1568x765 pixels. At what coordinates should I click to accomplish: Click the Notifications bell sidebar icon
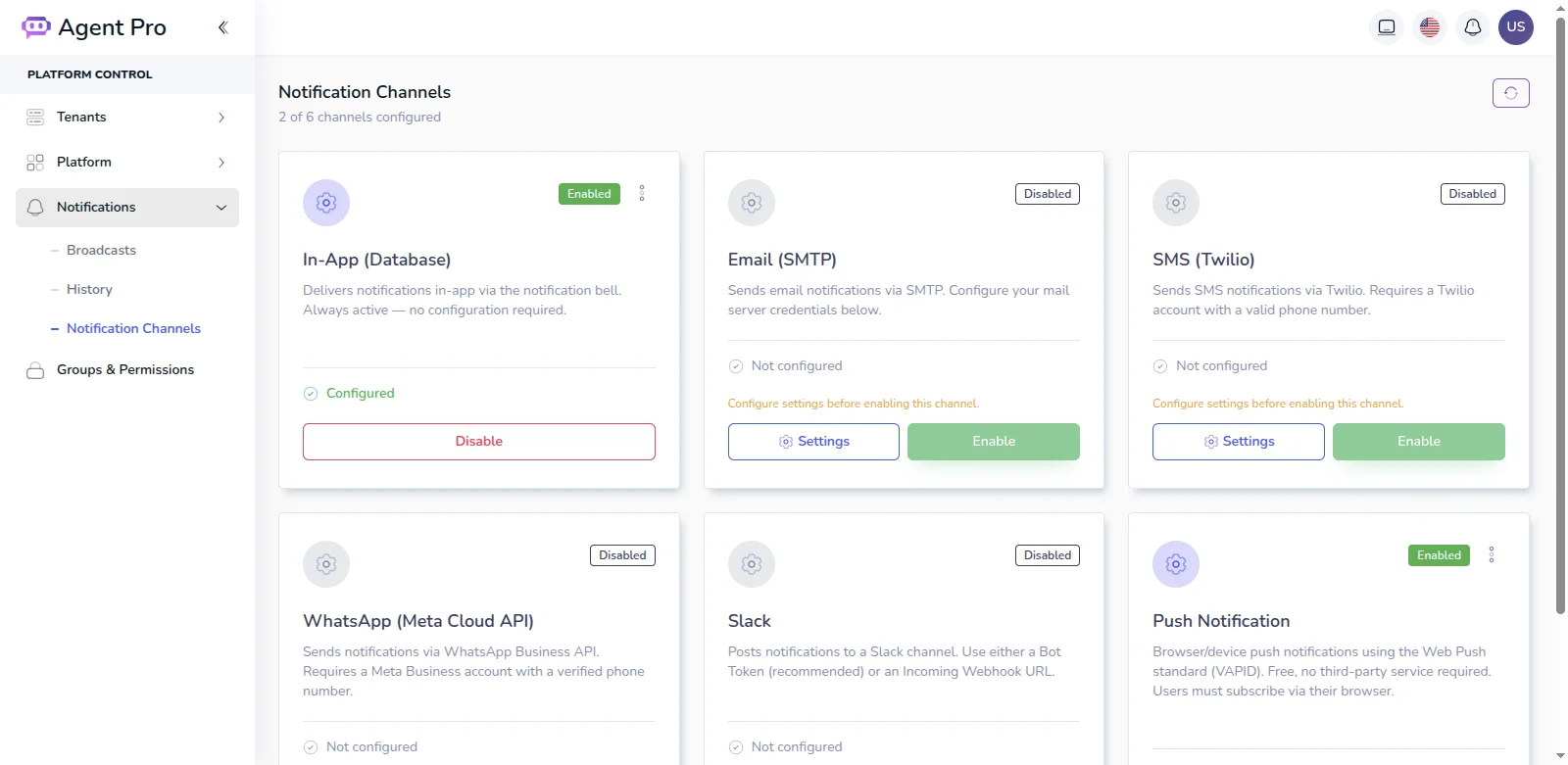(x=35, y=208)
